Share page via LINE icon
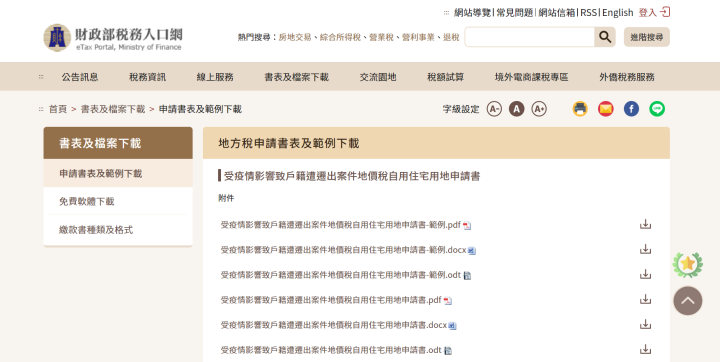The width and height of the screenshot is (720, 362). 657,109
